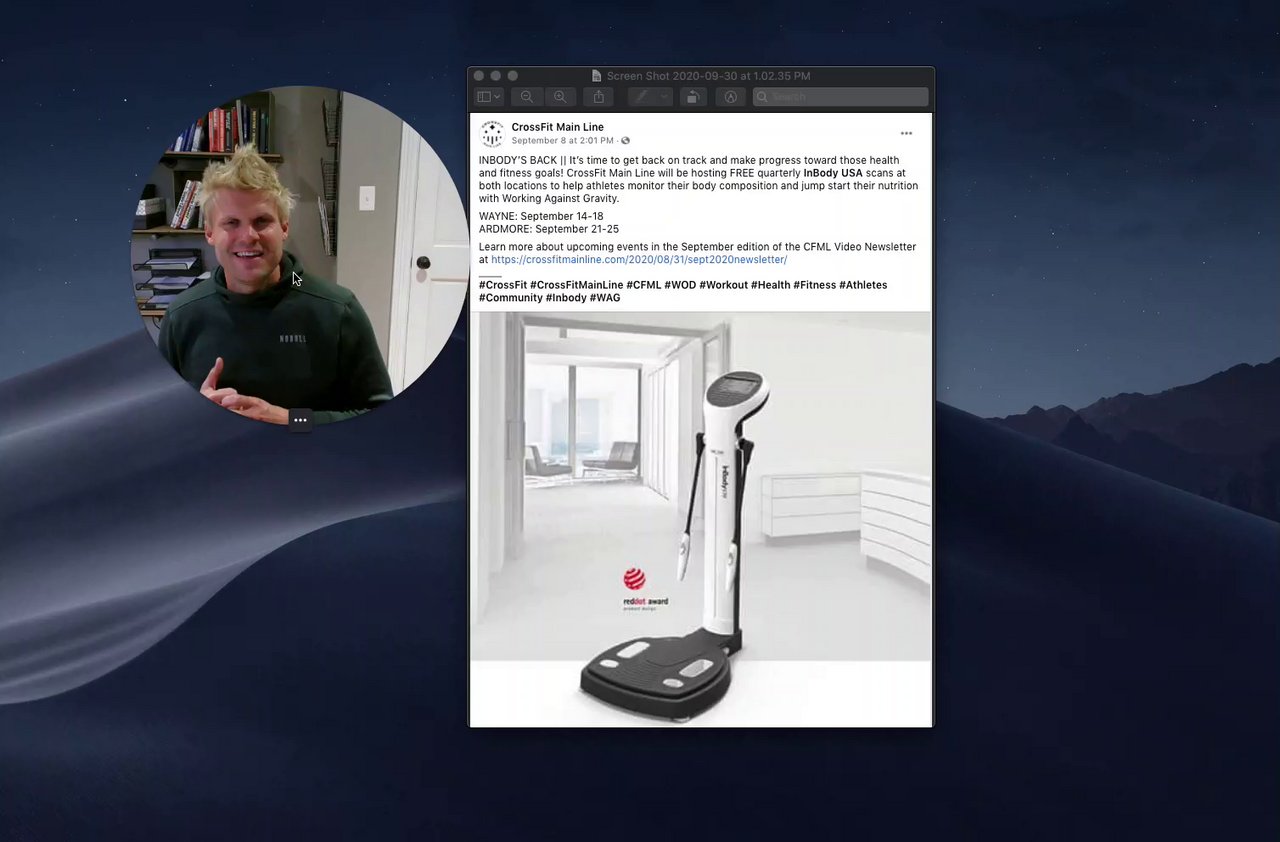Close the Preview window
Image resolution: width=1280 pixels, height=842 pixels.
479,76
